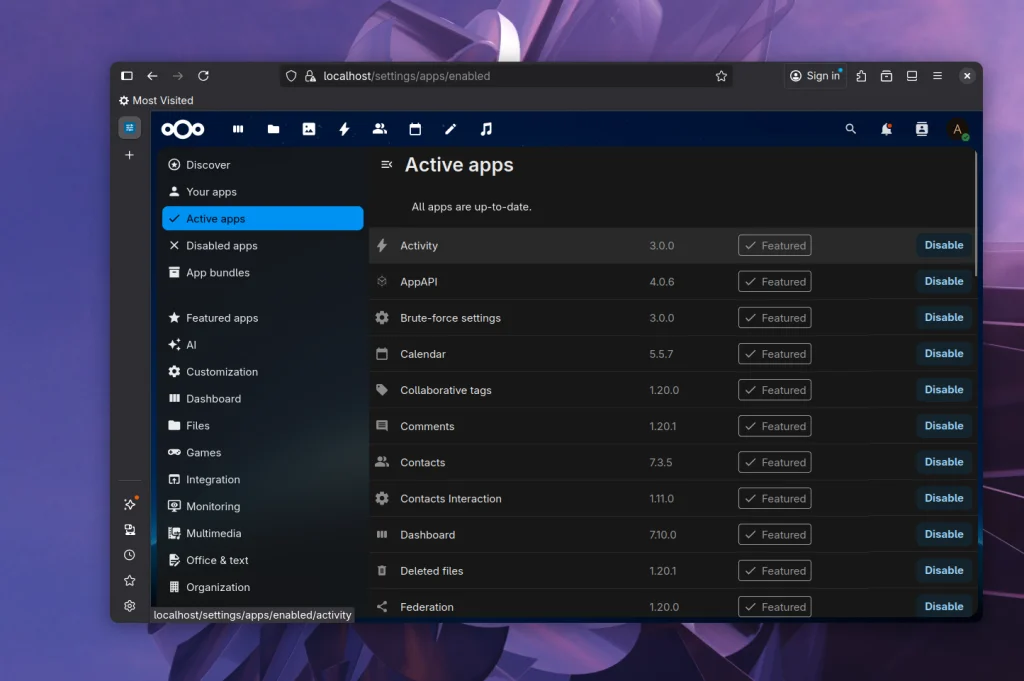Bookmark this page with the star

coord(721,76)
